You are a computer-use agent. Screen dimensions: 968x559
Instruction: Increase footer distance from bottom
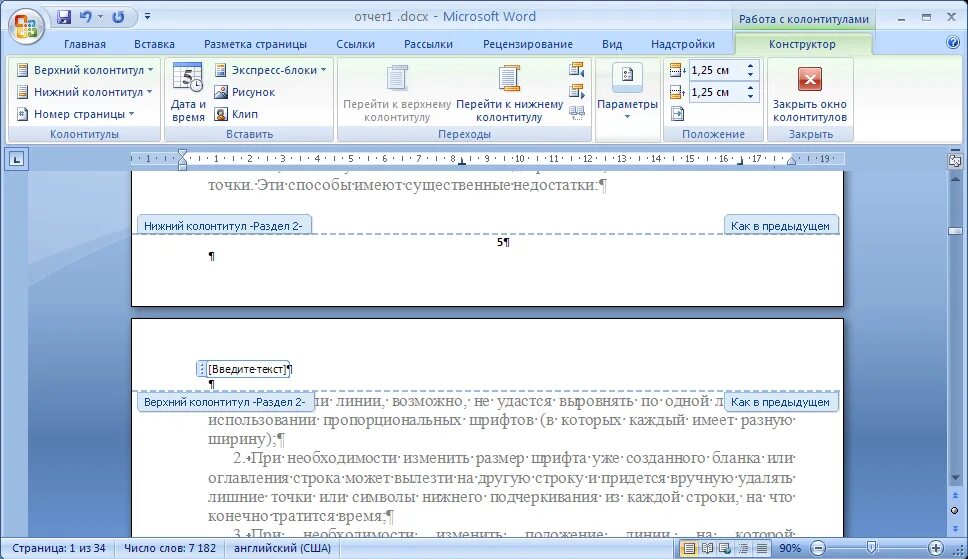751,88
